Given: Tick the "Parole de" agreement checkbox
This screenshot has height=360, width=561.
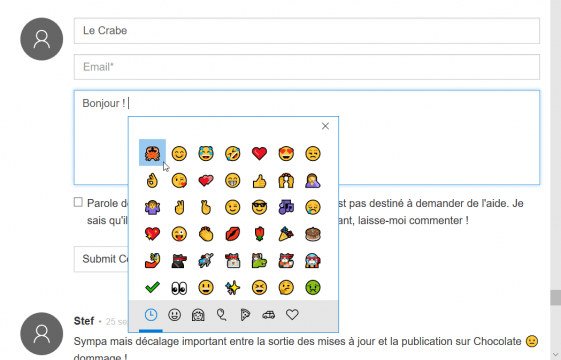Looking at the screenshot, I should click(78, 202).
